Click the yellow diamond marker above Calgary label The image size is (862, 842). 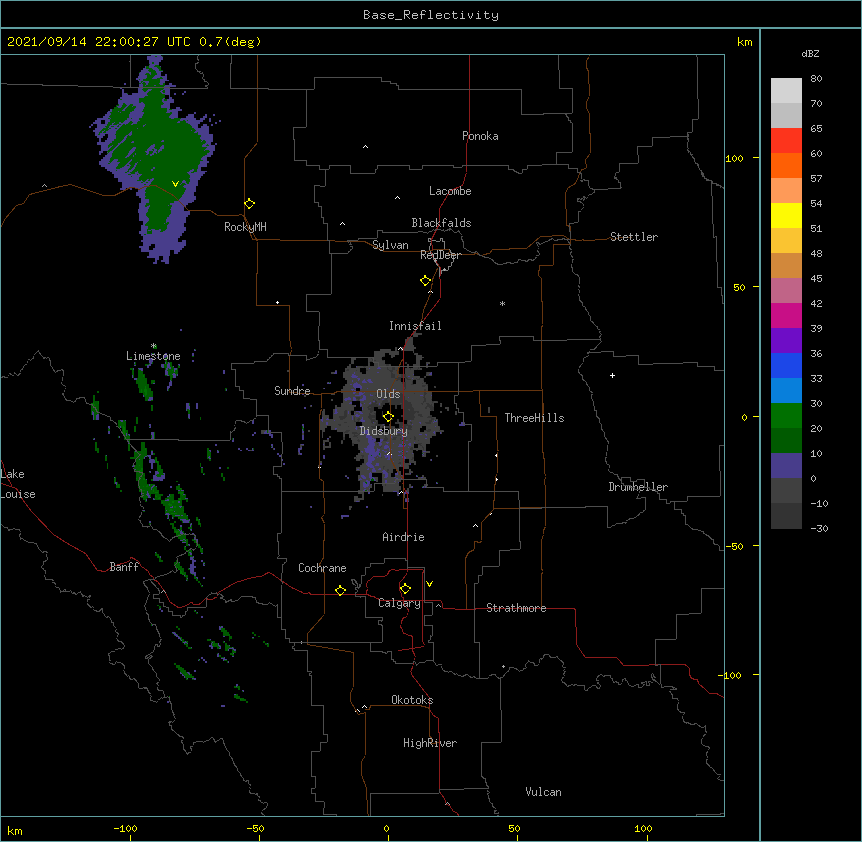pyautogui.click(x=405, y=589)
